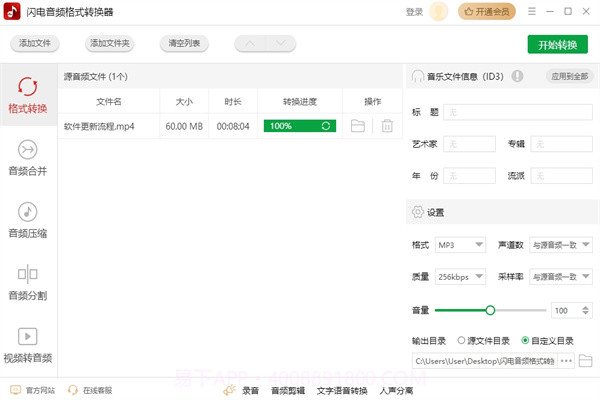Expand the 格式 MP3 dropdown
The image size is (600, 400).
(461, 245)
